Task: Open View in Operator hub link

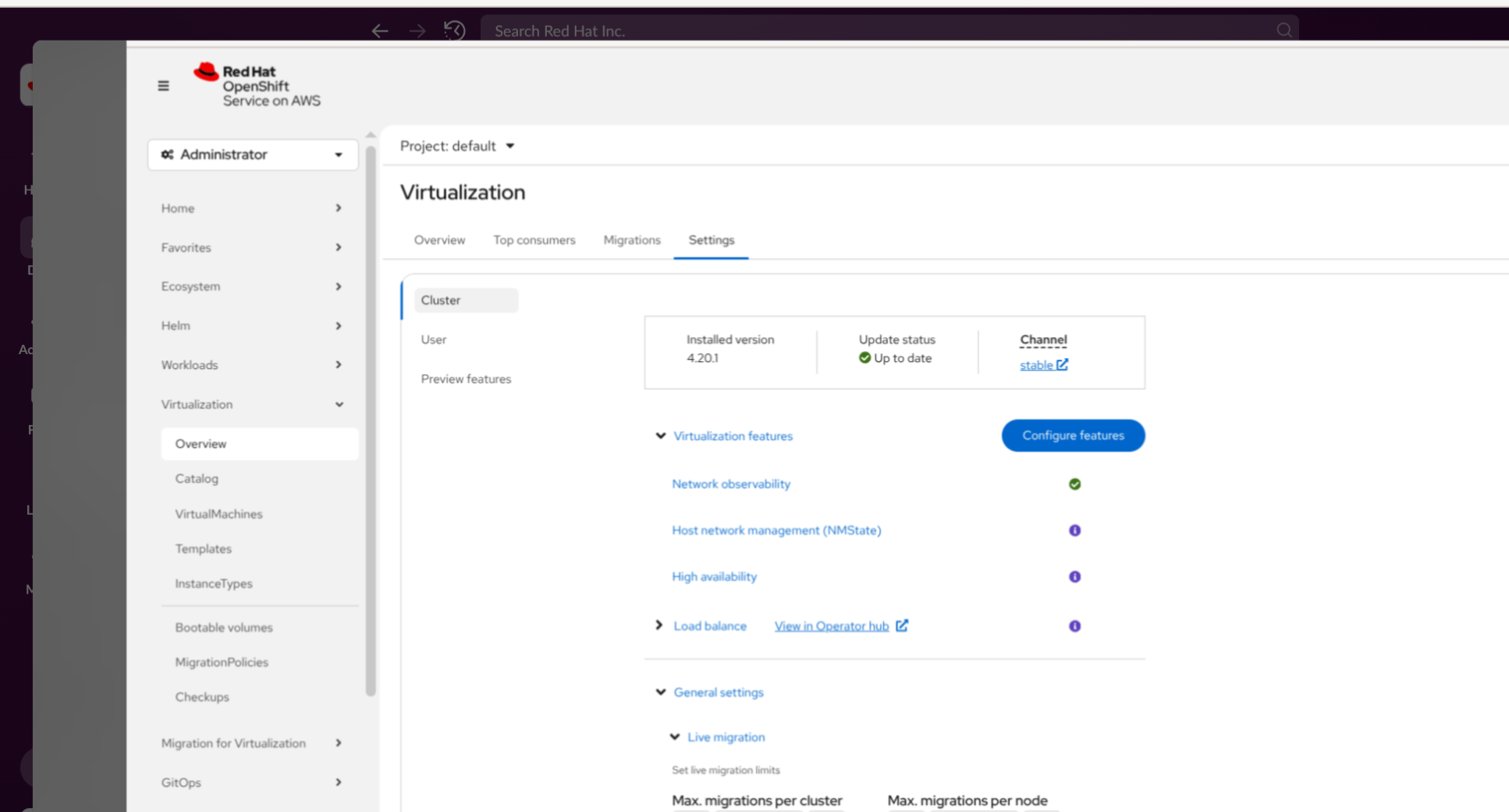Action: pyautogui.click(x=841, y=626)
